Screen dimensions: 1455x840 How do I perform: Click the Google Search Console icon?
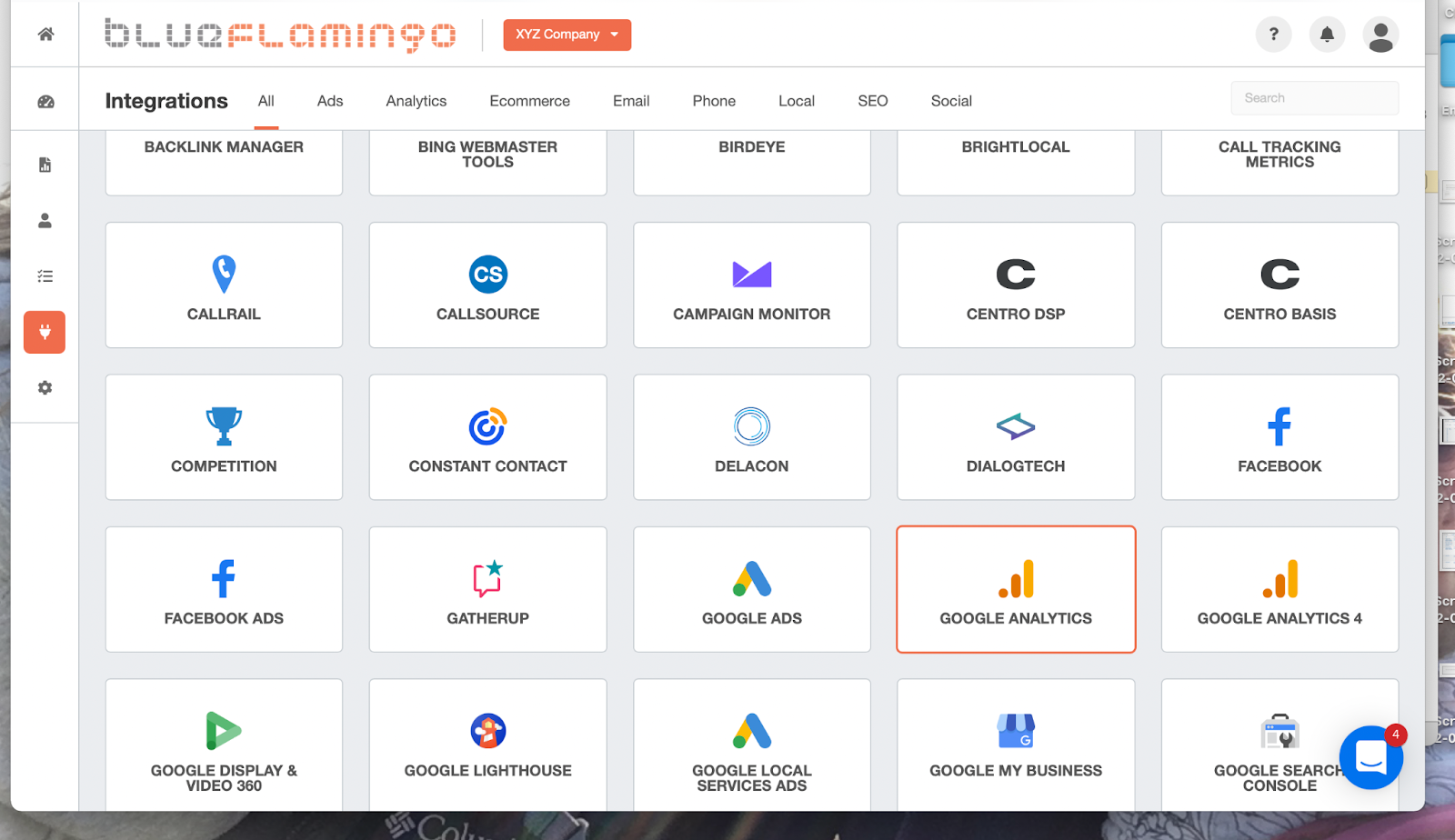pyautogui.click(x=1279, y=730)
